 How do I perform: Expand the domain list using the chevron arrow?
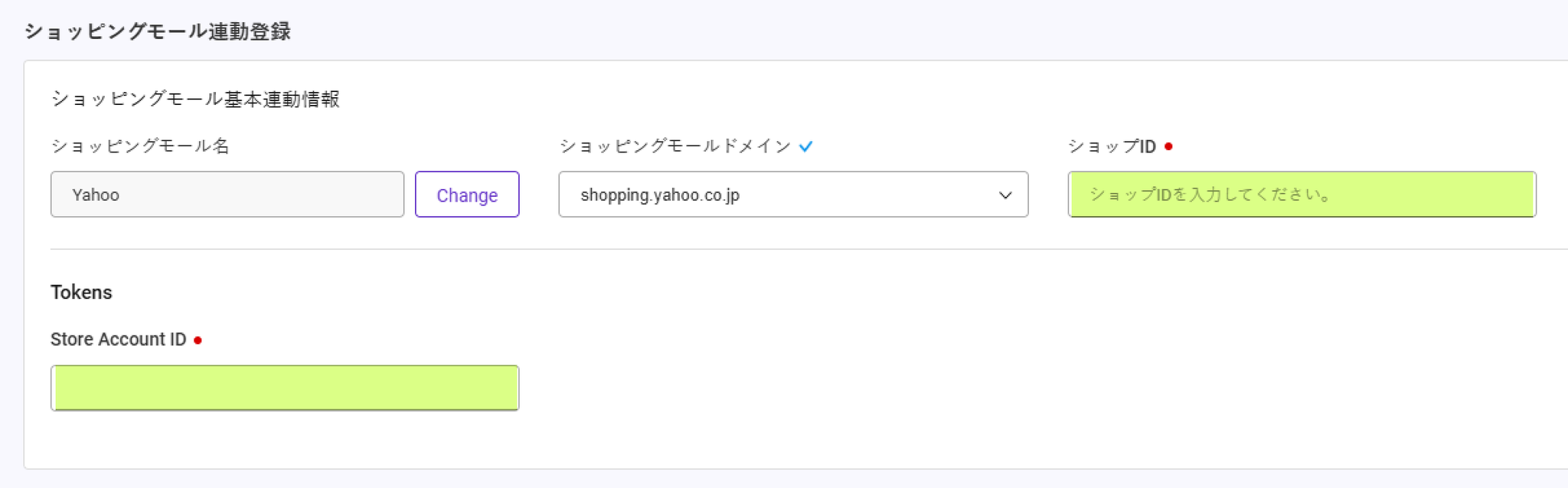[1005, 195]
